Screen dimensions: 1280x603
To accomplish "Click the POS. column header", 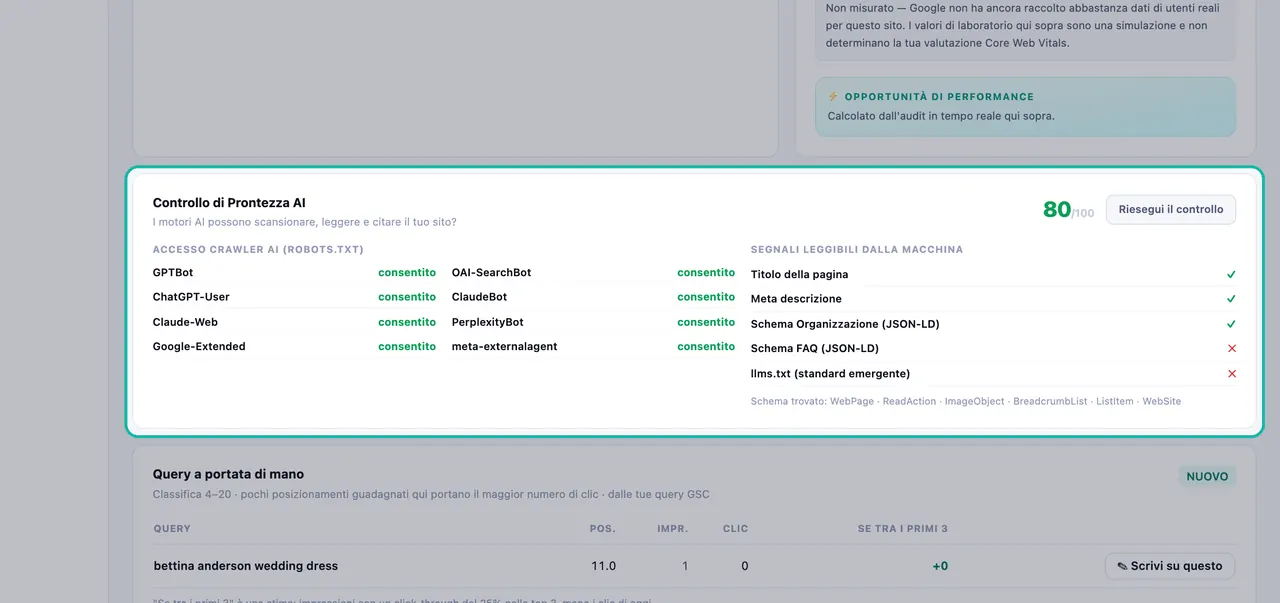I will [x=603, y=529].
